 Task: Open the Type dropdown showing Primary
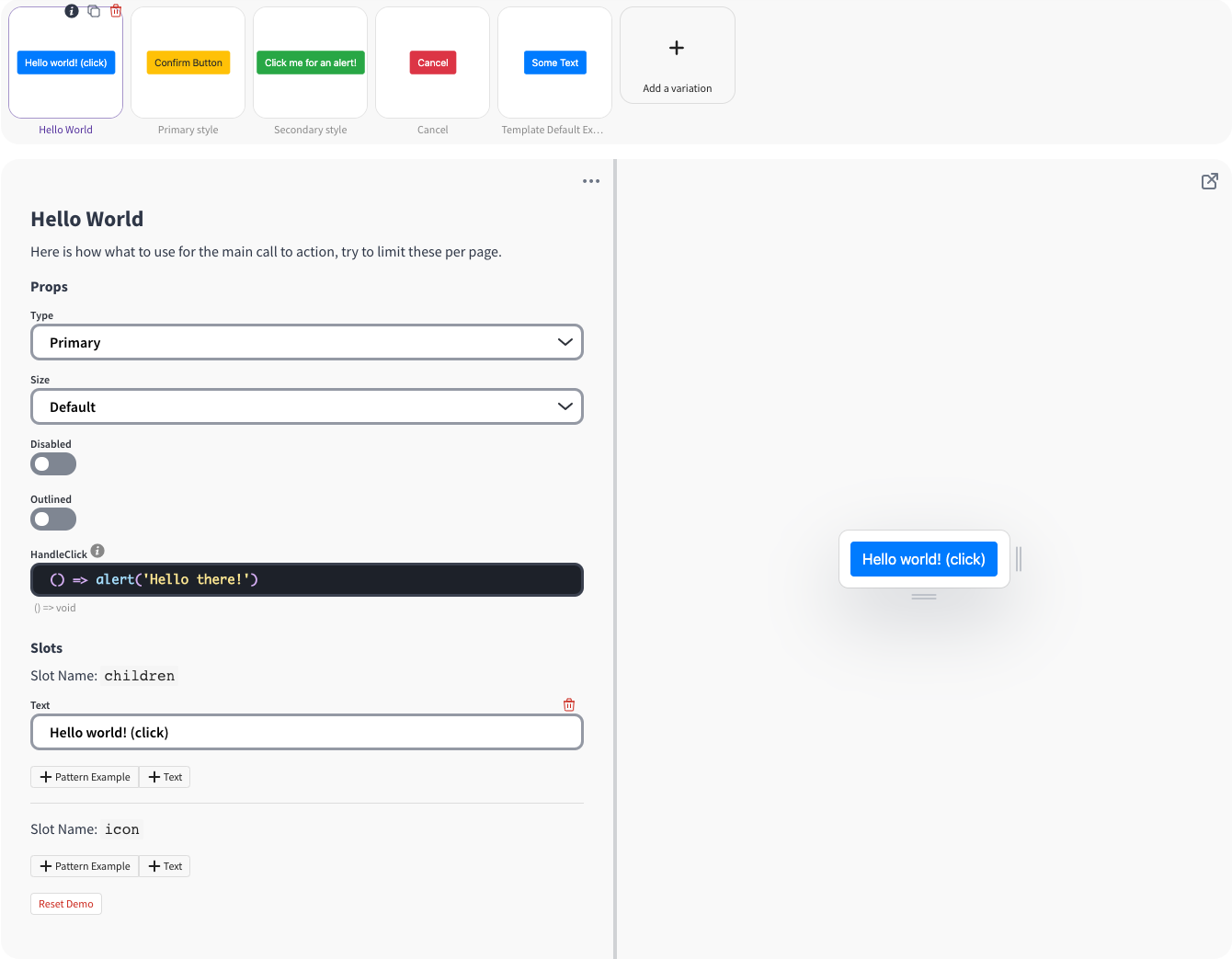coord(307,342)
